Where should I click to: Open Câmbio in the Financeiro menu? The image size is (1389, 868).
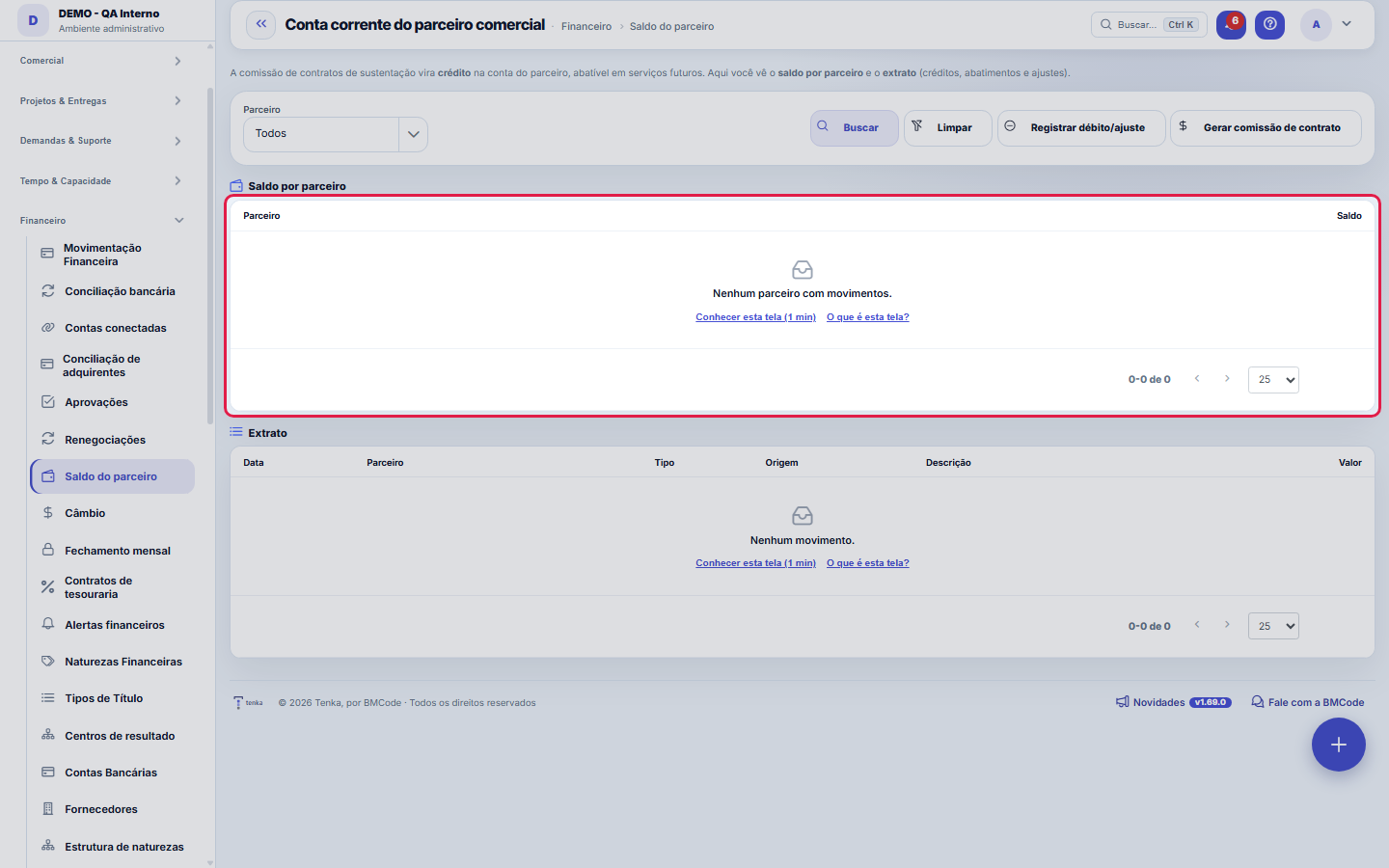112,513
